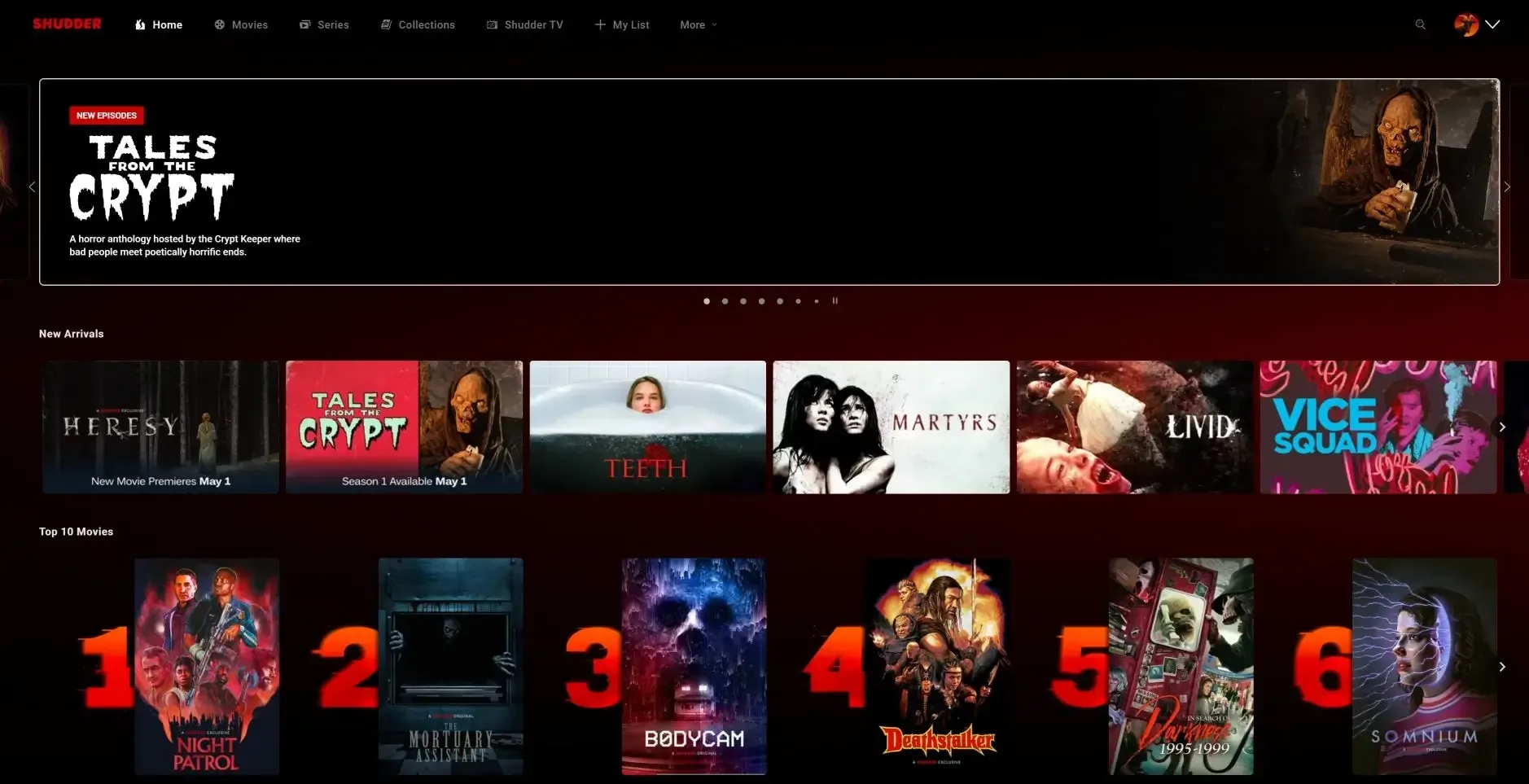Screen dimensions: 1529x784
Task: Click Top 10 Movies row next arrow
Action: [x=1502, y=667]
